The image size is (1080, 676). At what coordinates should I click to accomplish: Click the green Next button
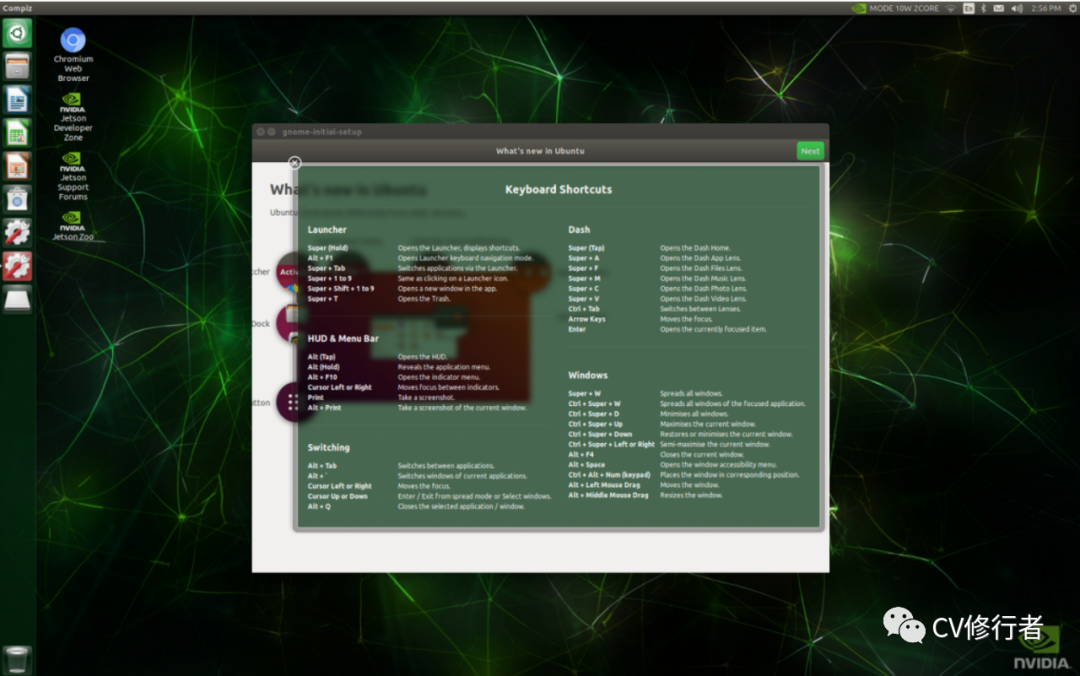810,151
